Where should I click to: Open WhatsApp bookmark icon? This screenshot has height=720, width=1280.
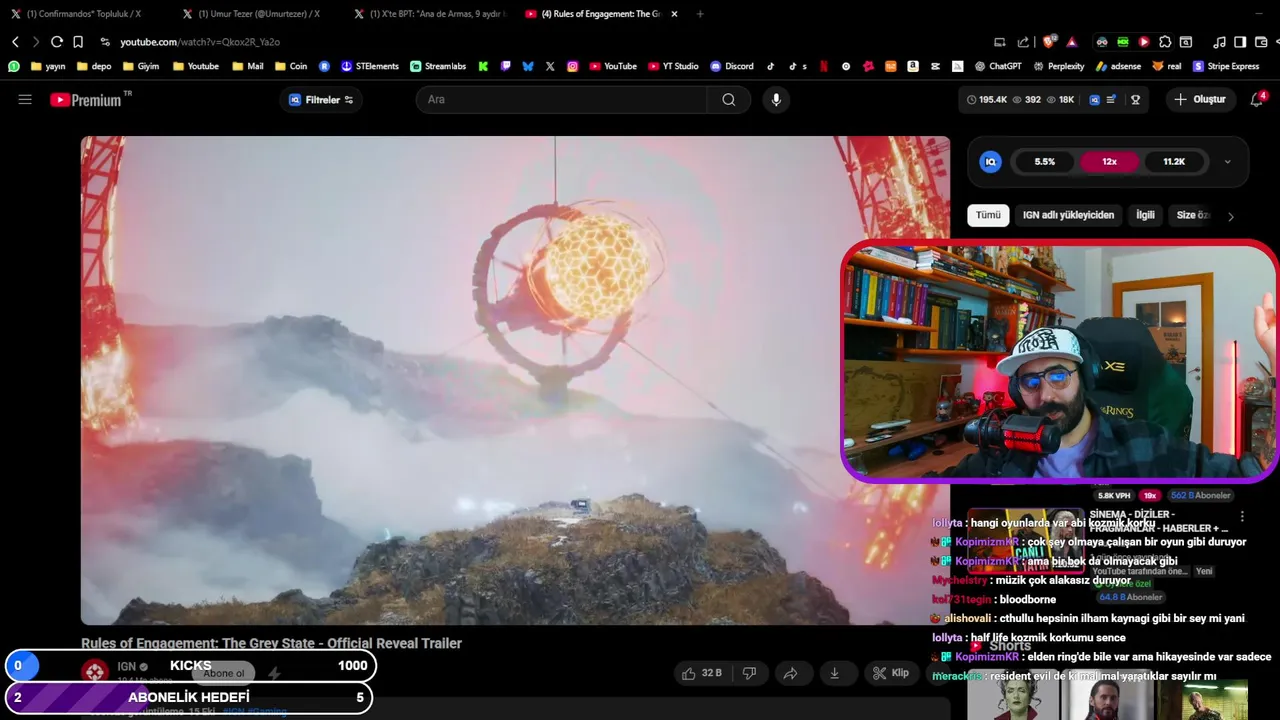pyautogui.click(x=14, y=66)
